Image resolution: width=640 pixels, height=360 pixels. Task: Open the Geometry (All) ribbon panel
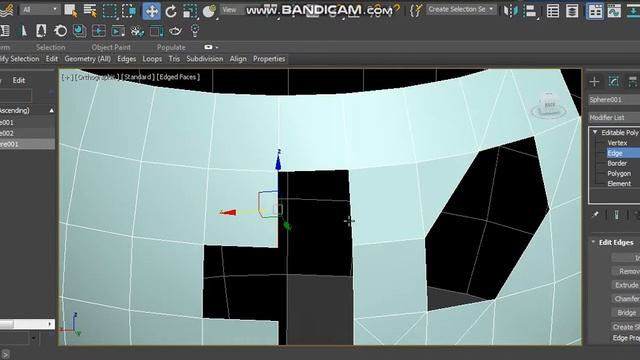pyautogui.click(x=87, y=59)
